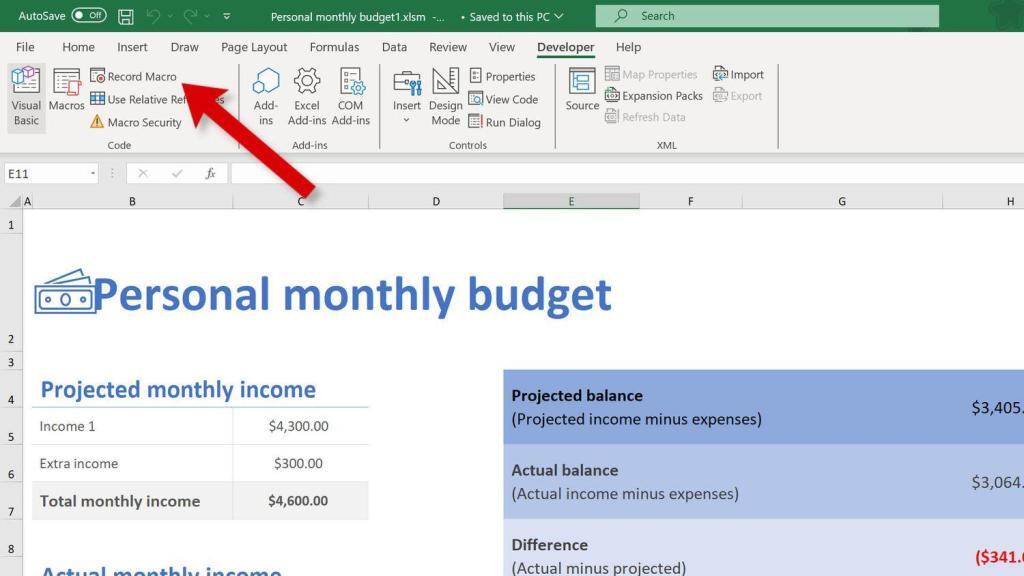
Task: Open the Page Layout tab
Action: (x=254, y=47)
